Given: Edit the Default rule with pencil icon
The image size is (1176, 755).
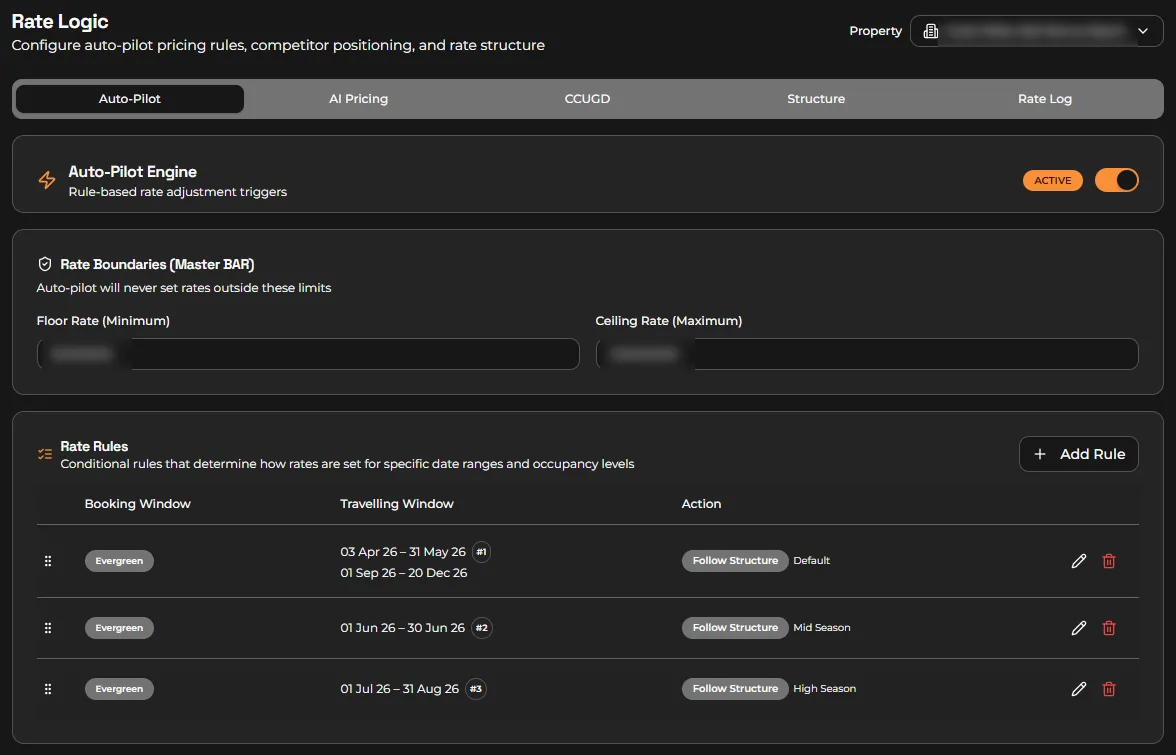Looking at the screenshot, I should pyautogui.click(x=1078, y=561).
